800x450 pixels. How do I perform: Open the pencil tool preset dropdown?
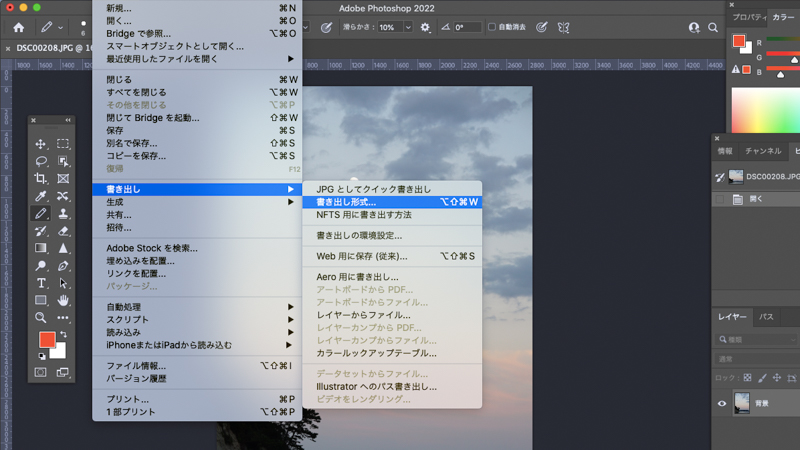61,28
